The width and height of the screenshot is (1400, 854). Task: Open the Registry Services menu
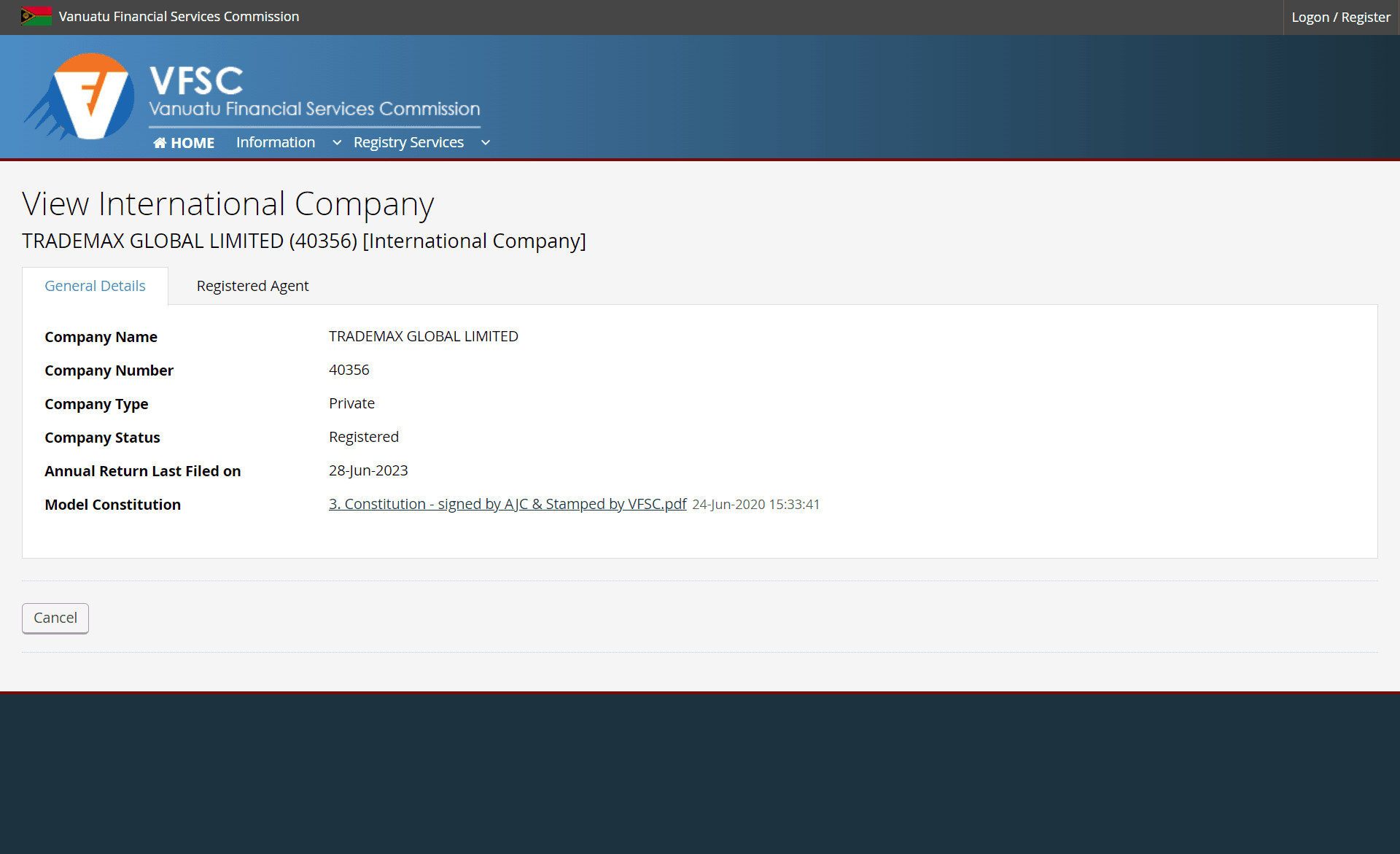coord(408,142)
